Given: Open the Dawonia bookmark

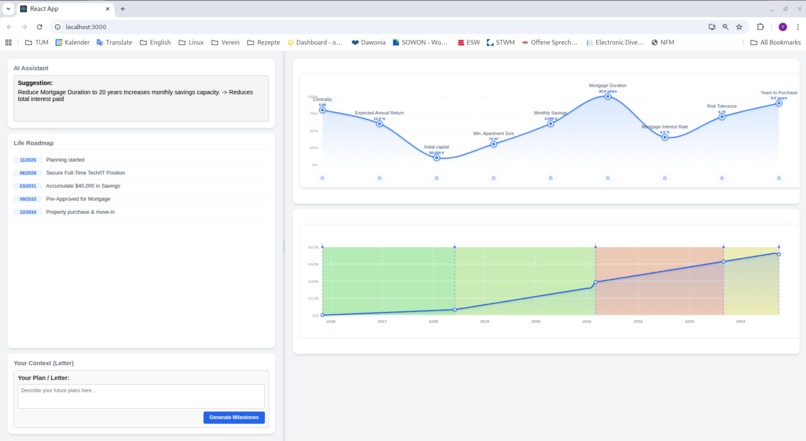Looking at the screenshot, I should [369, 42].
